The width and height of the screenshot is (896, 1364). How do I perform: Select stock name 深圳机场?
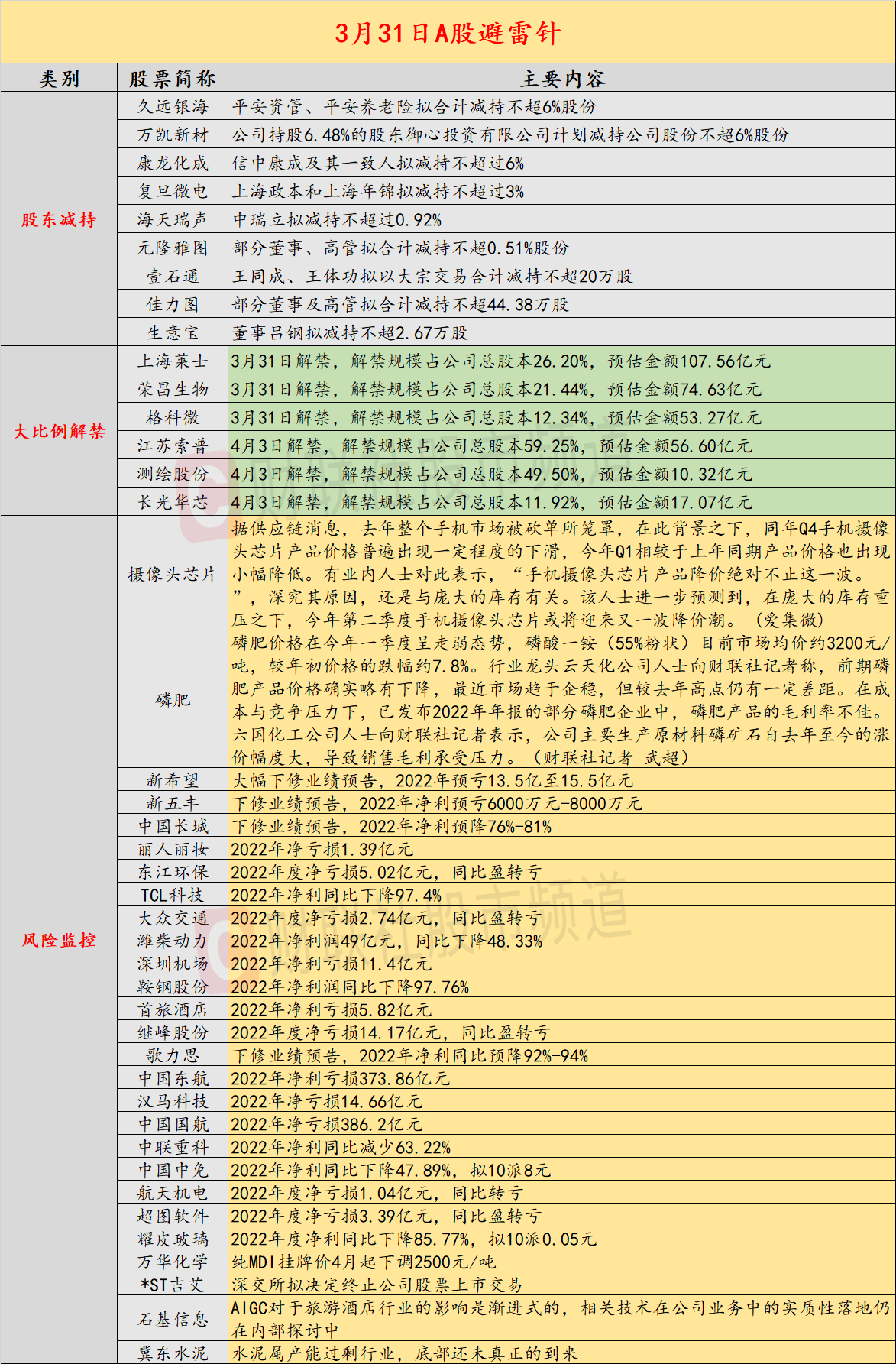point(173,964)
